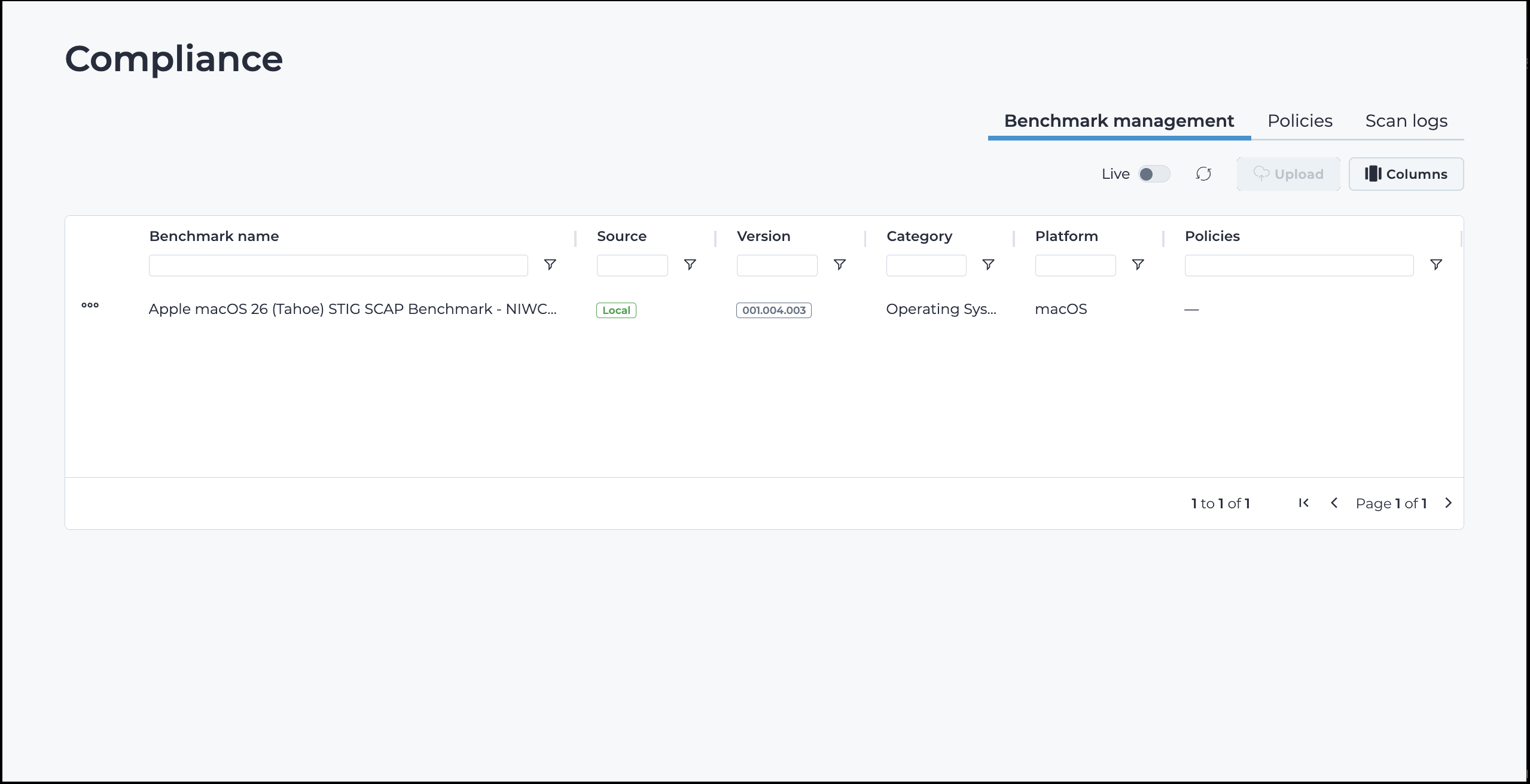Screen dimensions: 1530x784
Task: Select the Apple macOS 26 (Tahoe) STIG benchmark
Action: tap(352, 309)
